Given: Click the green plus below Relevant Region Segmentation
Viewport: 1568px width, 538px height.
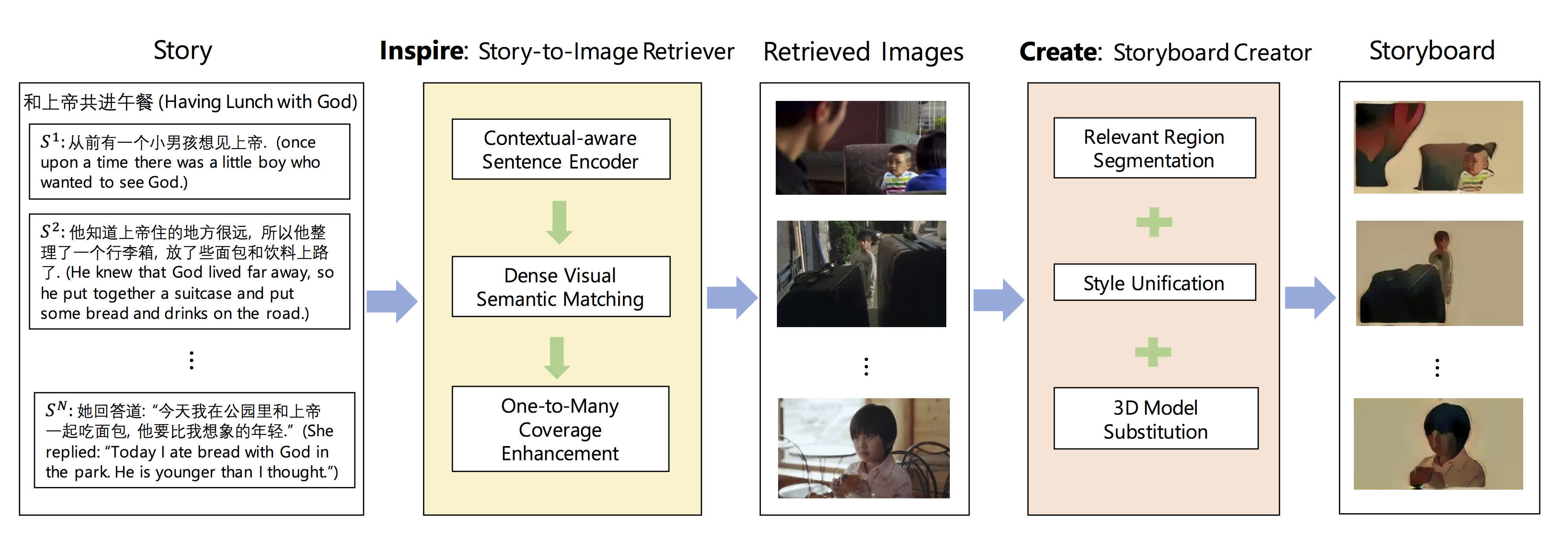Looking at the screenshot, I should (1154, 222).
